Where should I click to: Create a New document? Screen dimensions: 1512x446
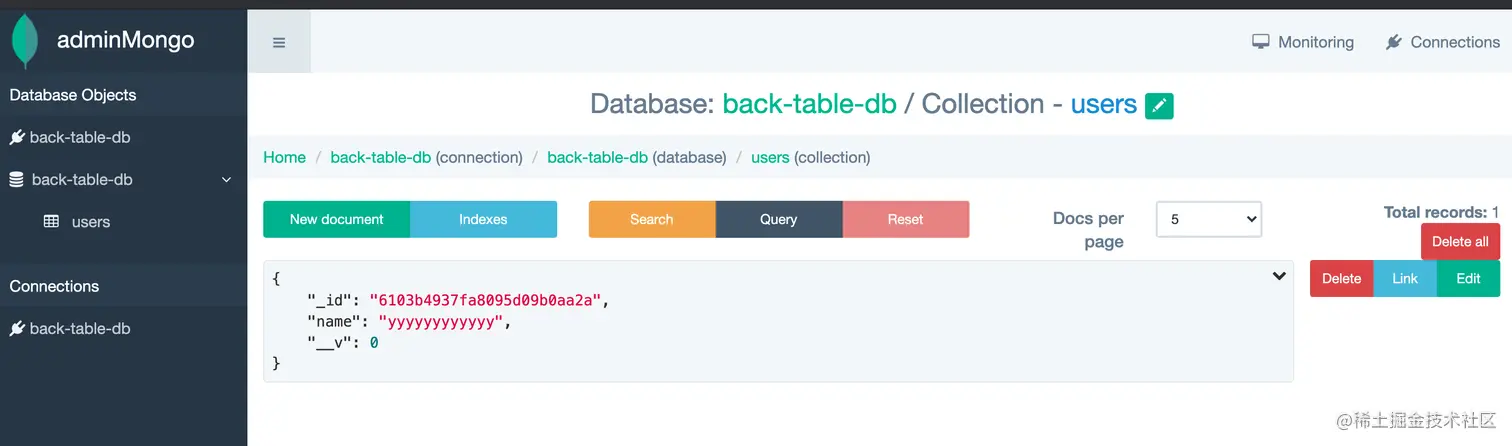click(x=337, y=219)
